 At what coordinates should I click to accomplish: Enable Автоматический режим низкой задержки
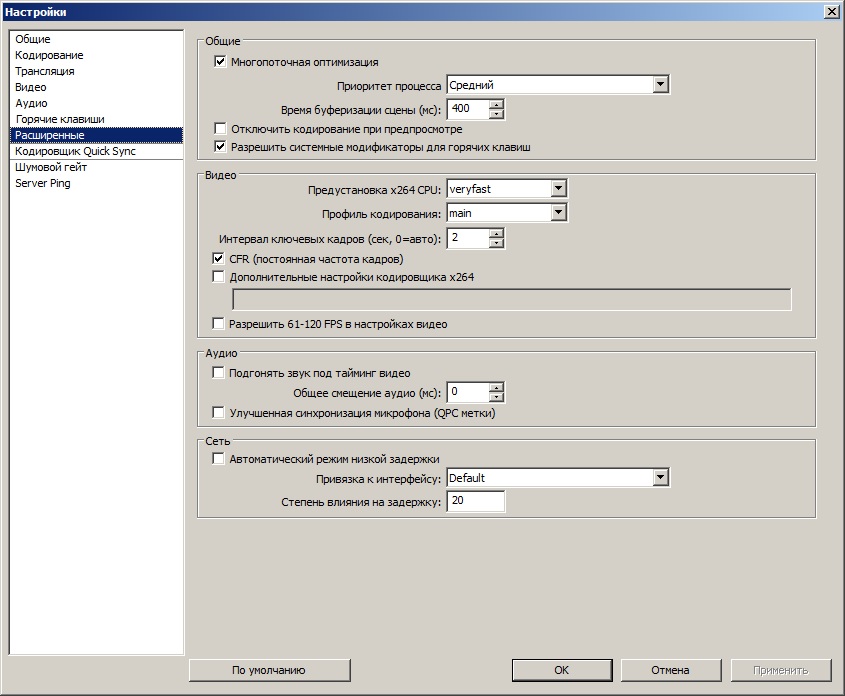click(218, 458)
